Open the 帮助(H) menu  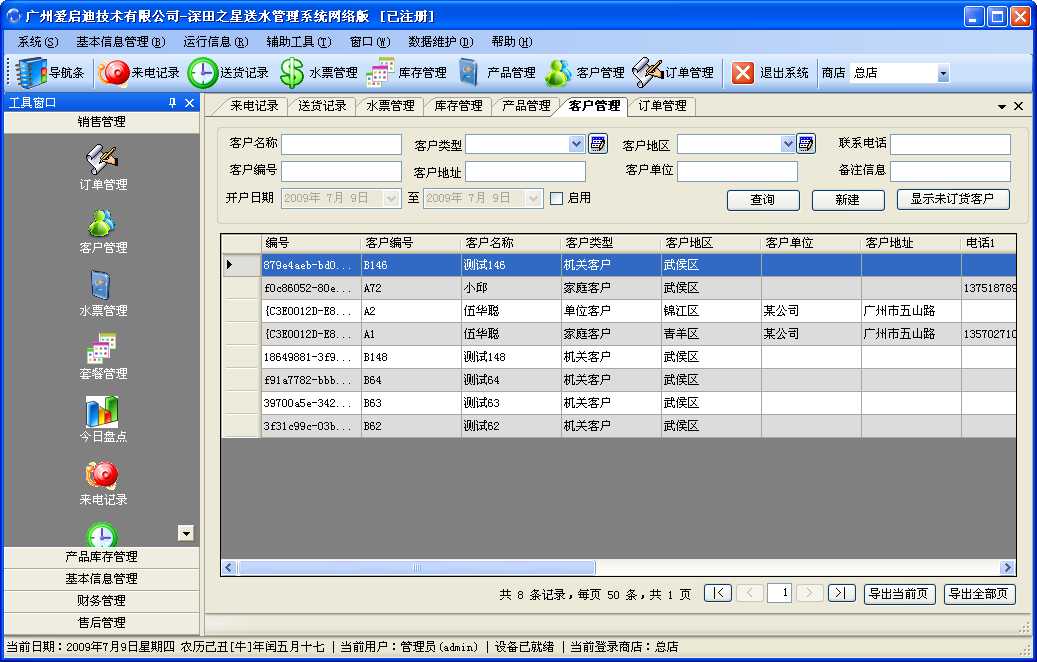point(511,42)
